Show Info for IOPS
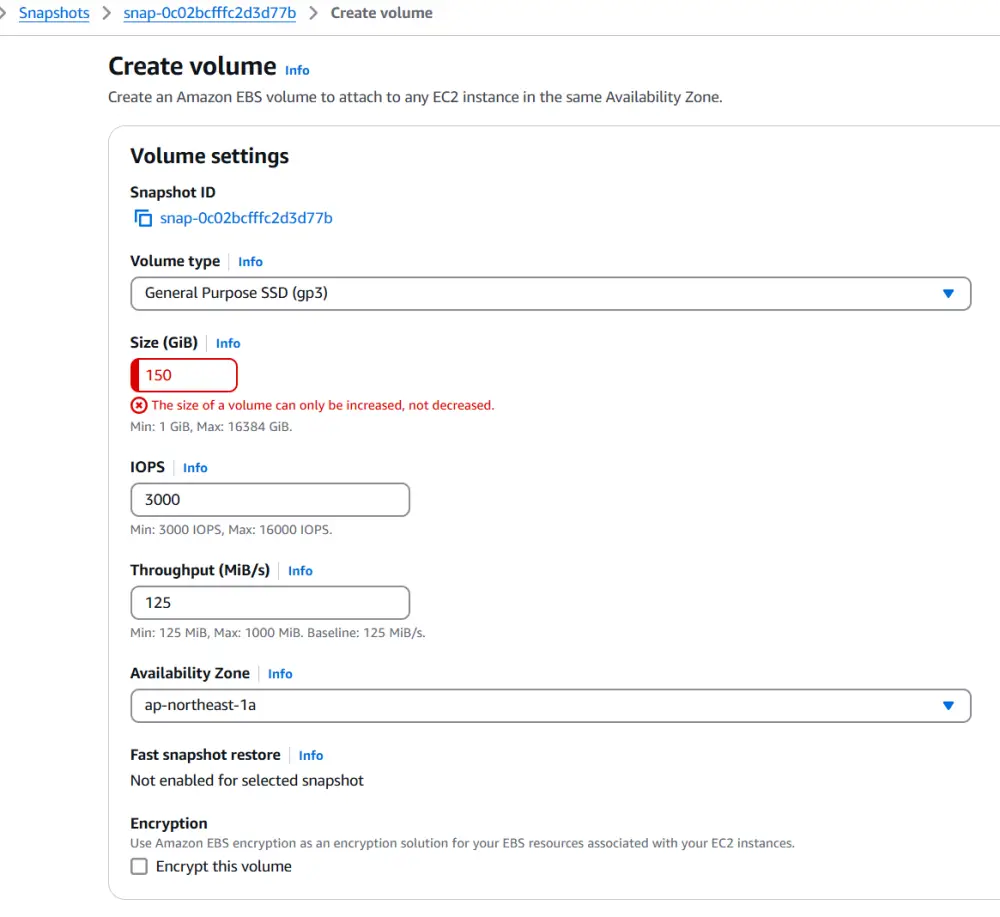This screenshot has width=1000, height=917. (x=195, y=468)
